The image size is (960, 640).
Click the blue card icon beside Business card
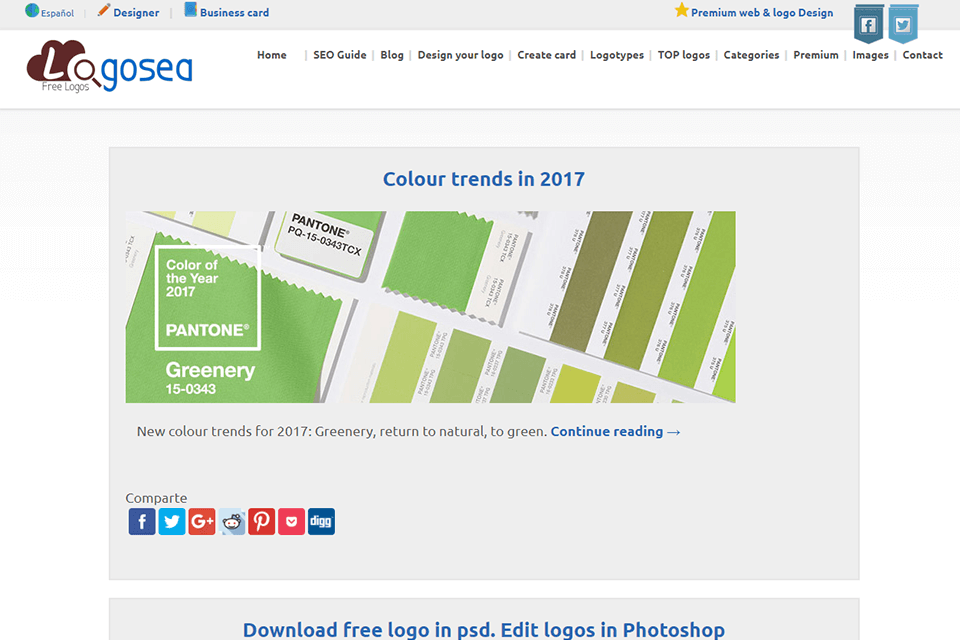point(190,10)
